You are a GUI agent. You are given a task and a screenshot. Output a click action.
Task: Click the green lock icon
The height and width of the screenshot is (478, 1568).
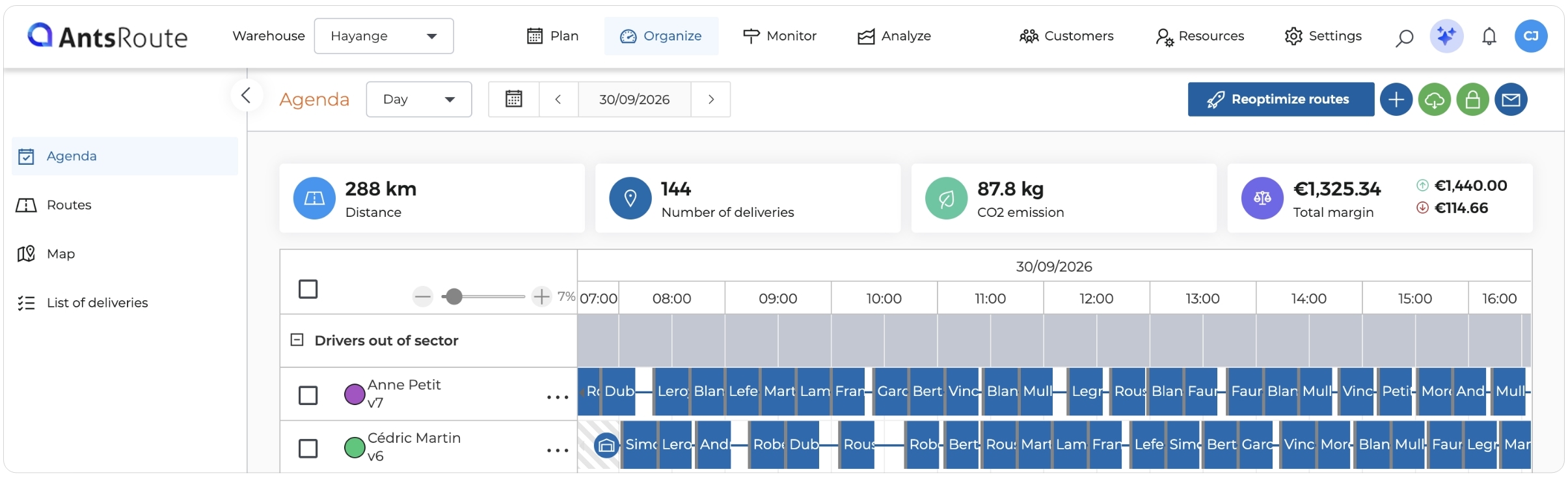1473,100
